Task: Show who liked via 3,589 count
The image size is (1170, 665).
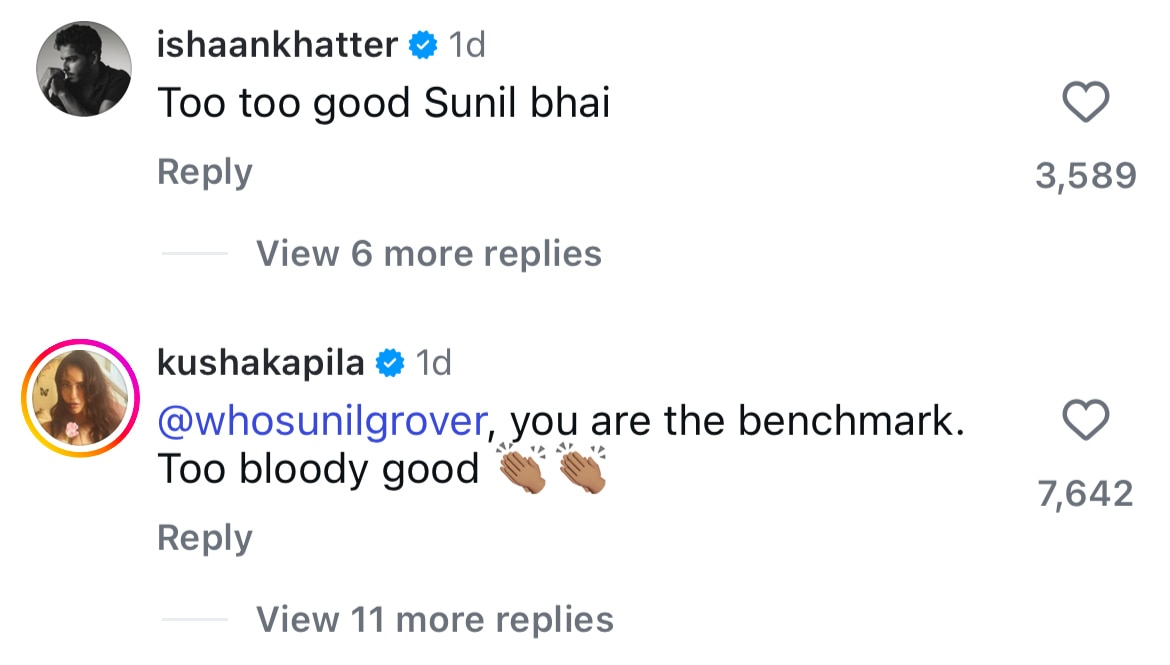Action: (1085, 177)
